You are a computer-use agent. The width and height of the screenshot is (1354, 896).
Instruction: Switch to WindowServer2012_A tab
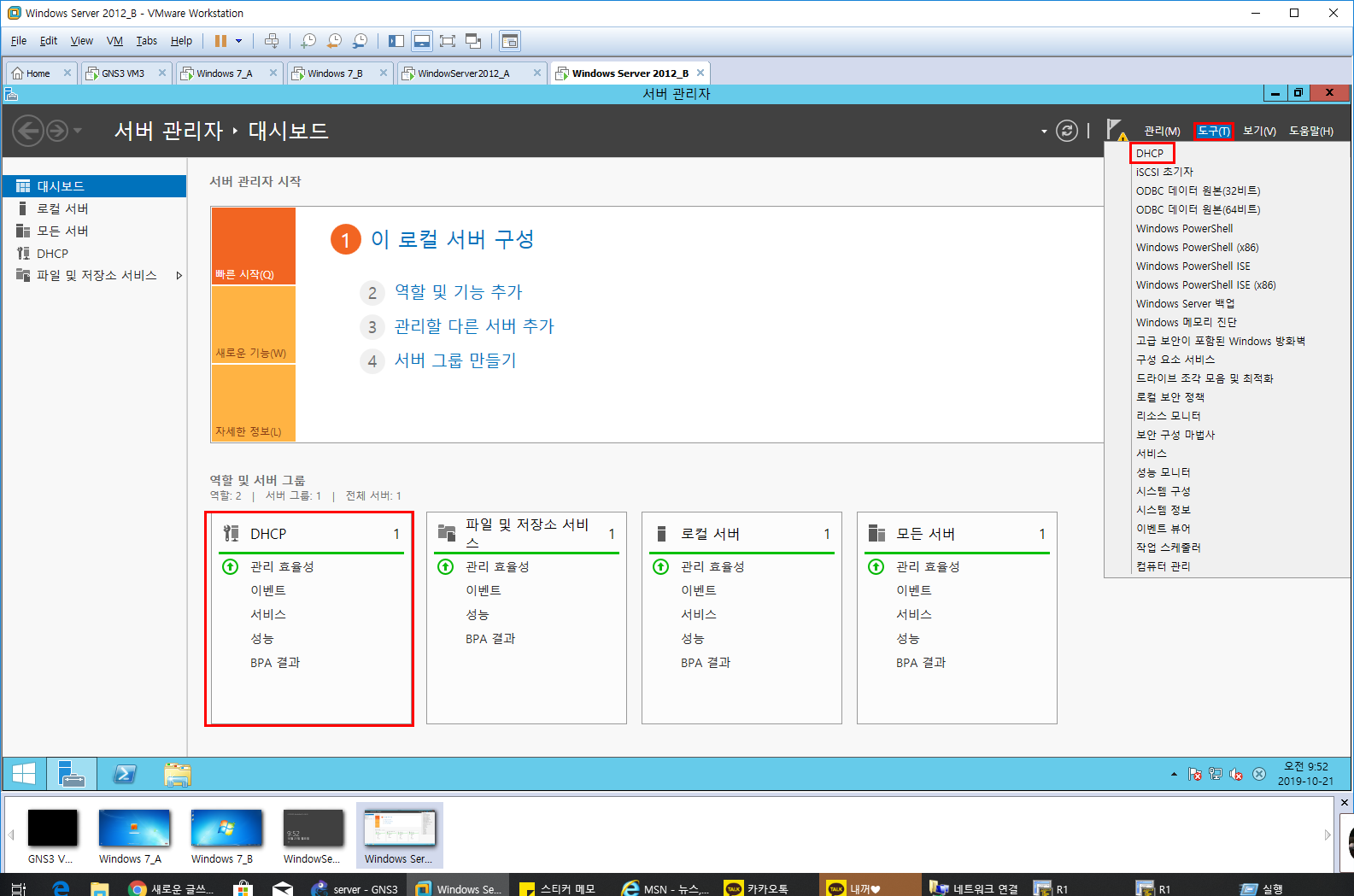point(472,73)
